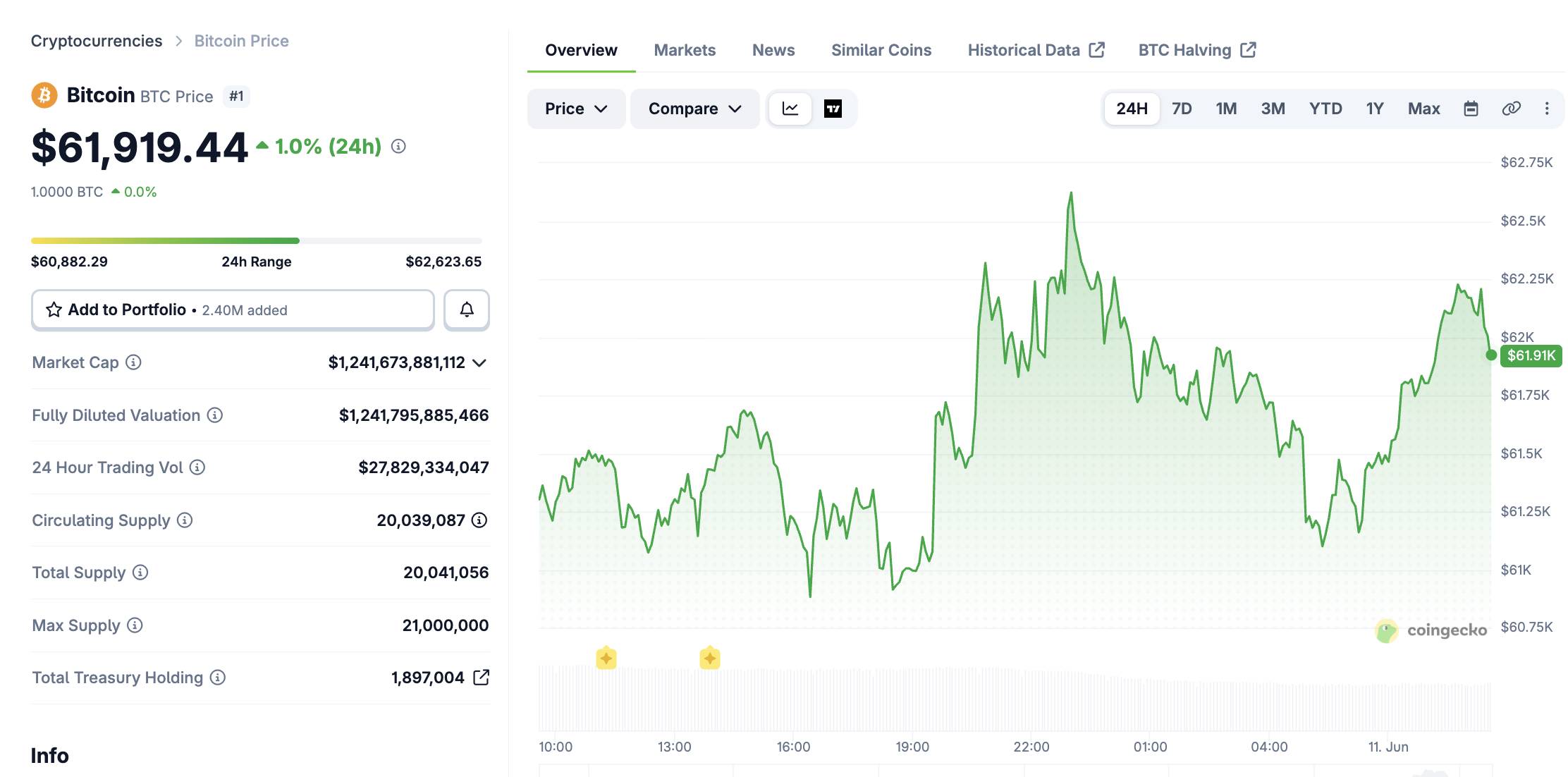Screen dimensions: 1568x777
Task: Open the 24h price change info icon
Action: pyautogui.click(x=398, y=146)
